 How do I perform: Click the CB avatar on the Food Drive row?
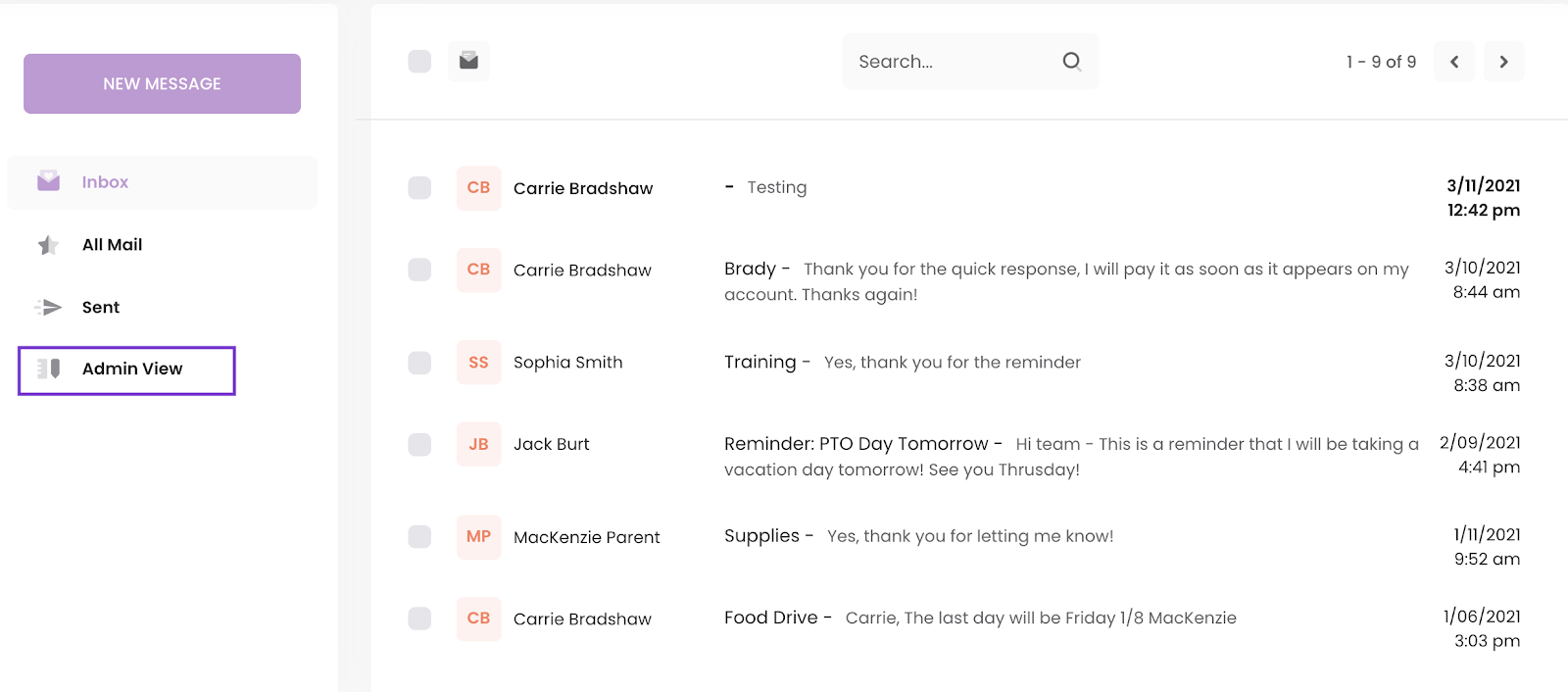click(478, 618)
